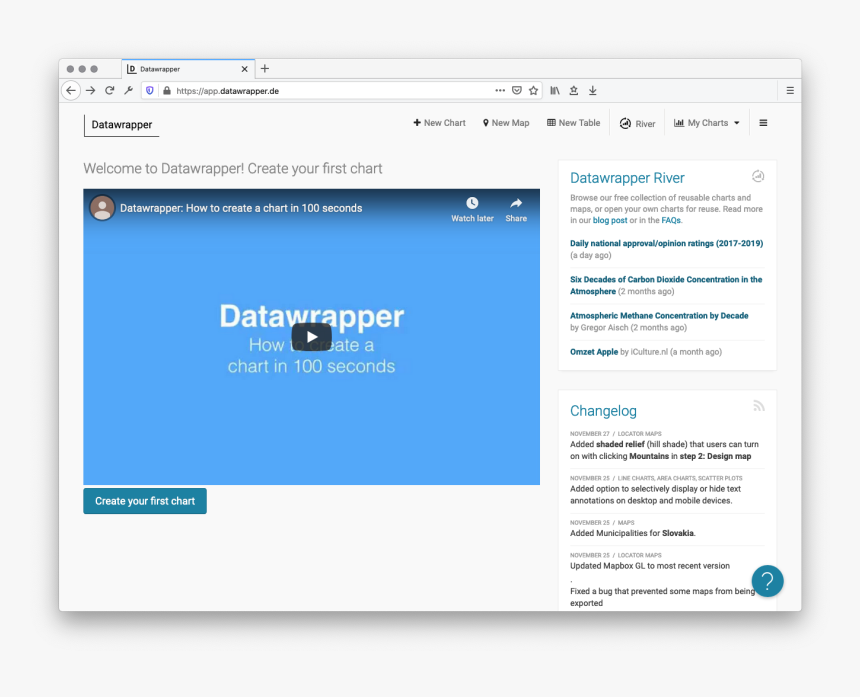
Task: Open the blue help question mark bubble
Action: pyautogui.click(x=767, y=581)
